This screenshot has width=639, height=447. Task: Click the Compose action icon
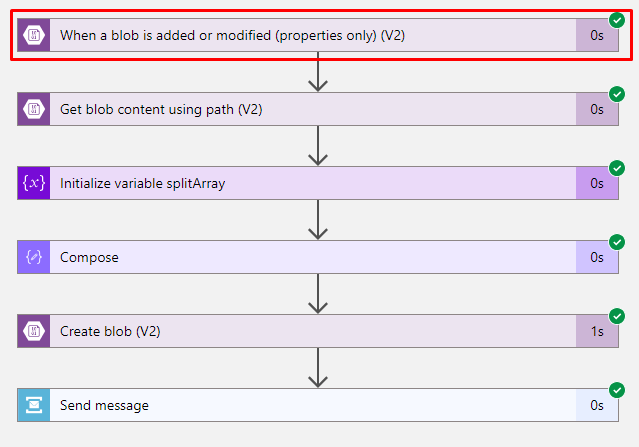pos(34,257)
